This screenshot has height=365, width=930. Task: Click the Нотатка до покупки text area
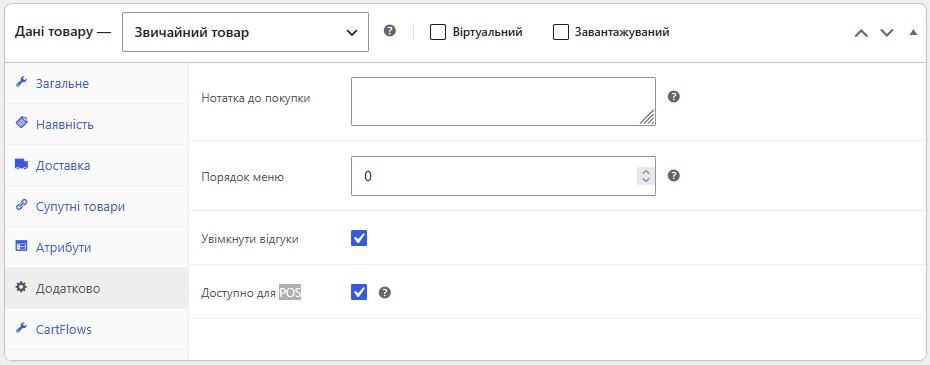tap(503, 101)
